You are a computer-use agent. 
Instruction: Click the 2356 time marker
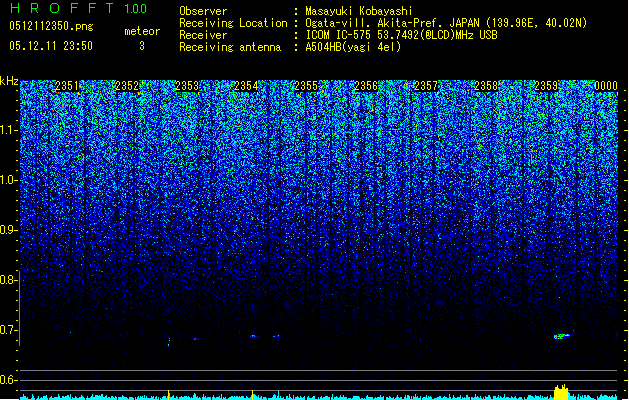tap(366, 86)
